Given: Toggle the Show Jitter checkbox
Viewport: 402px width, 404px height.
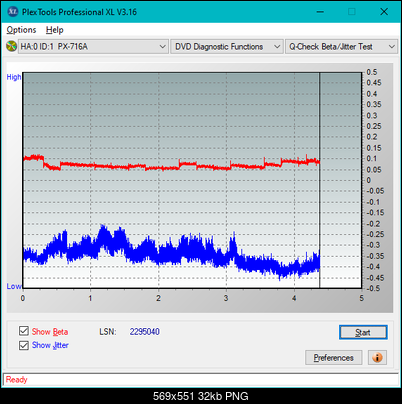Looking at the screenshot, I should pos(24,345).
